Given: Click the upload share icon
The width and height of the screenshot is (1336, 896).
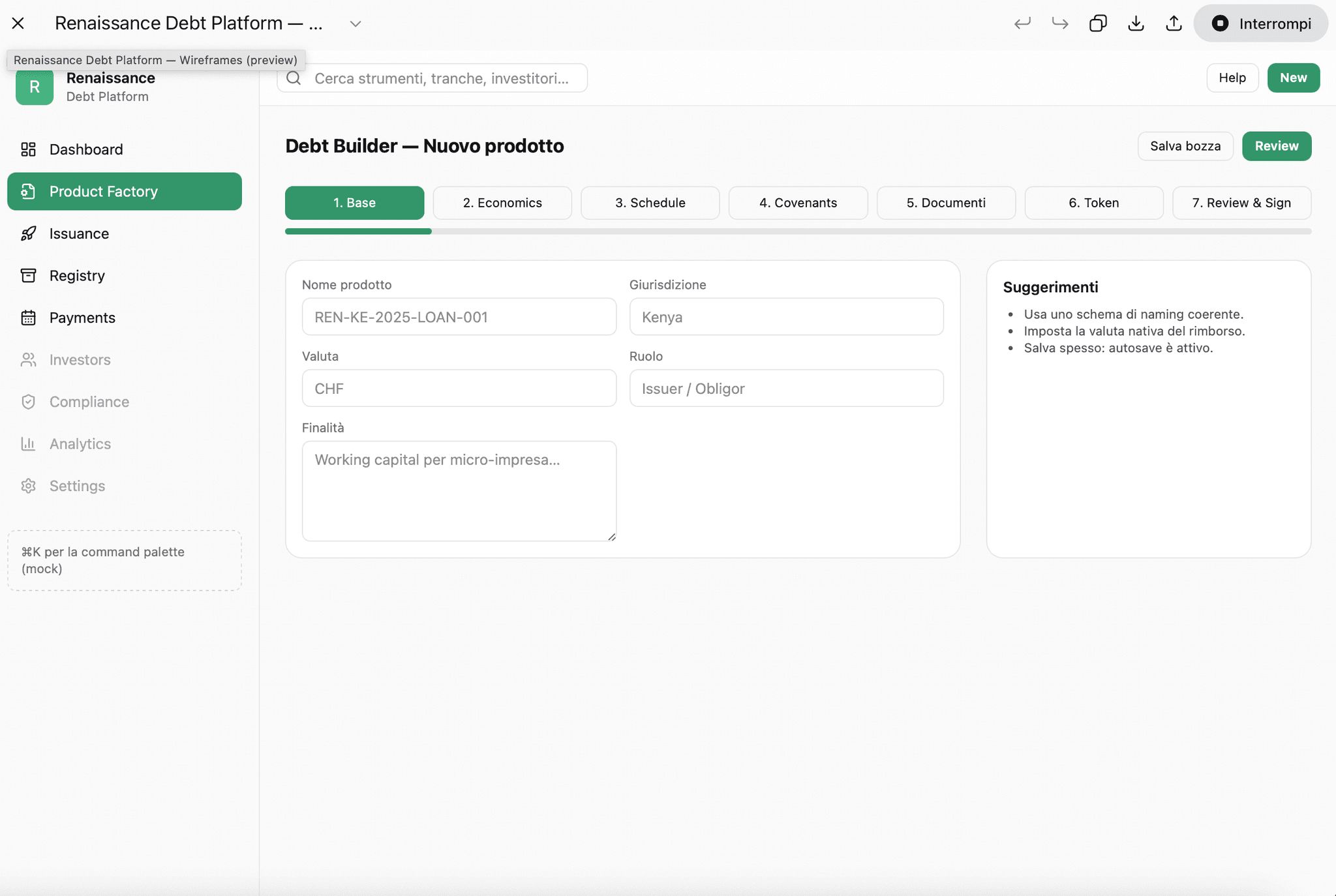Looking at the screenshot, I should (x=1174, y=23).
